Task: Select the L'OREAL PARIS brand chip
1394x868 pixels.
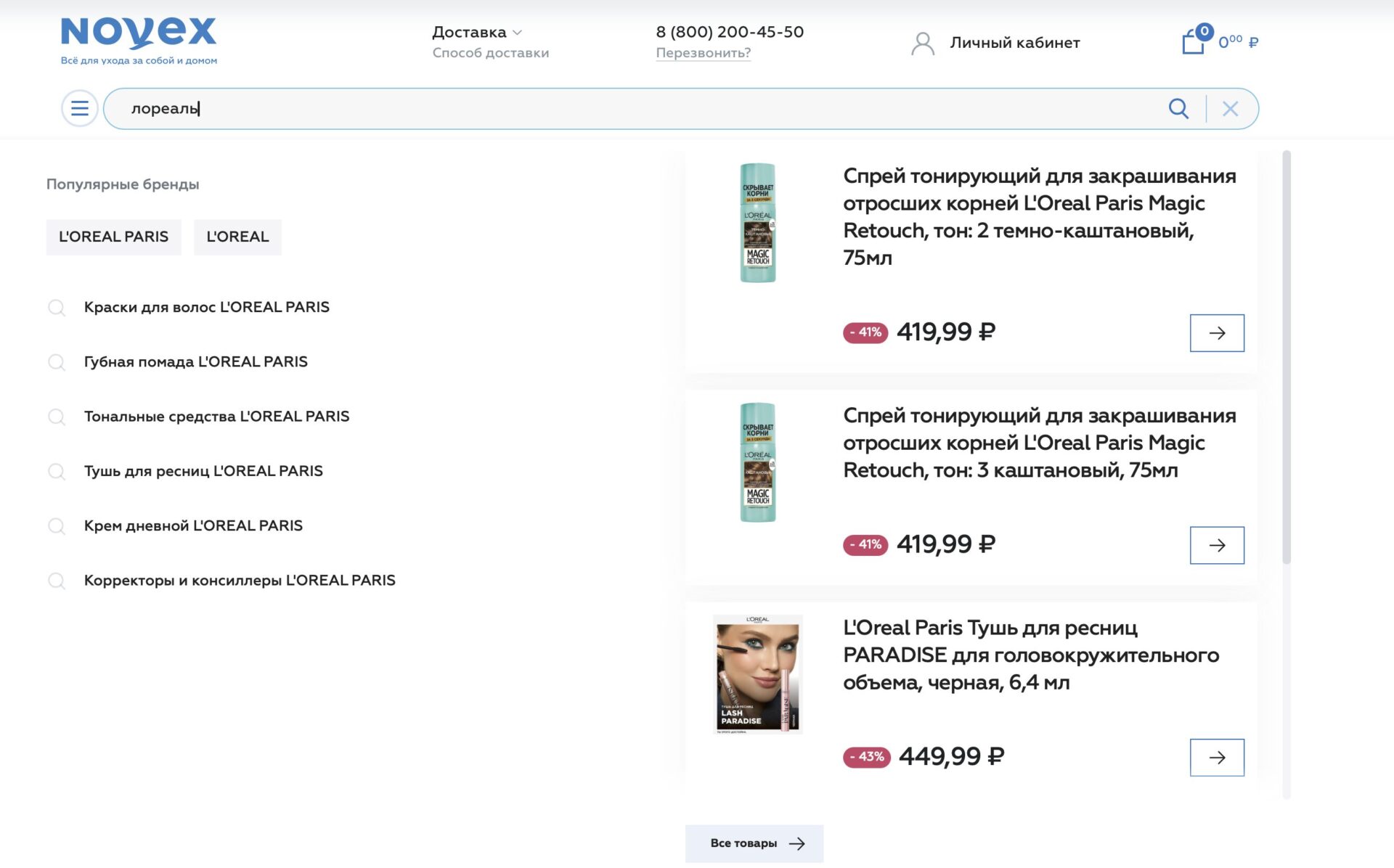Action: 114,237
